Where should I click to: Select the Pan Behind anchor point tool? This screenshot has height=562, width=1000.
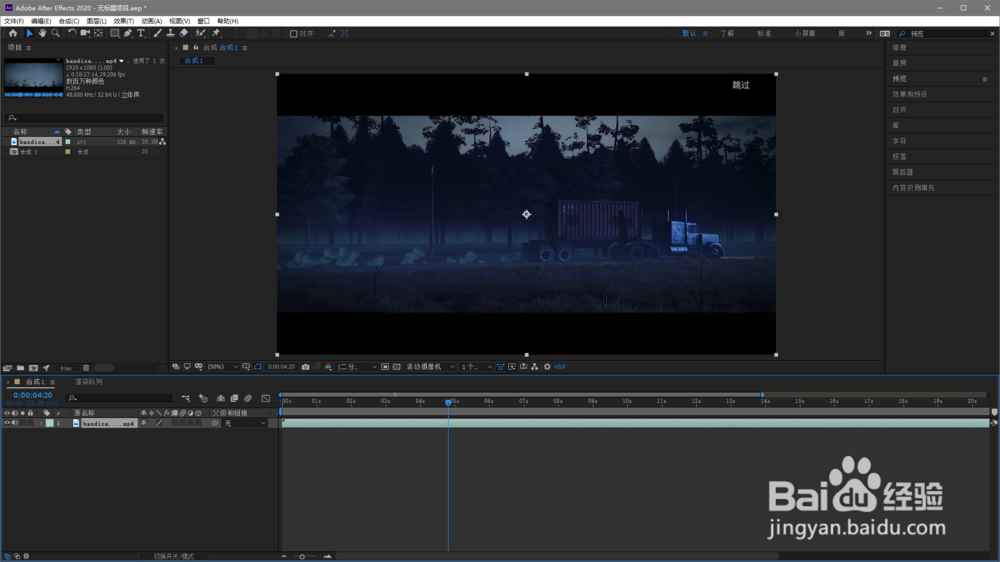click(98, 33)
